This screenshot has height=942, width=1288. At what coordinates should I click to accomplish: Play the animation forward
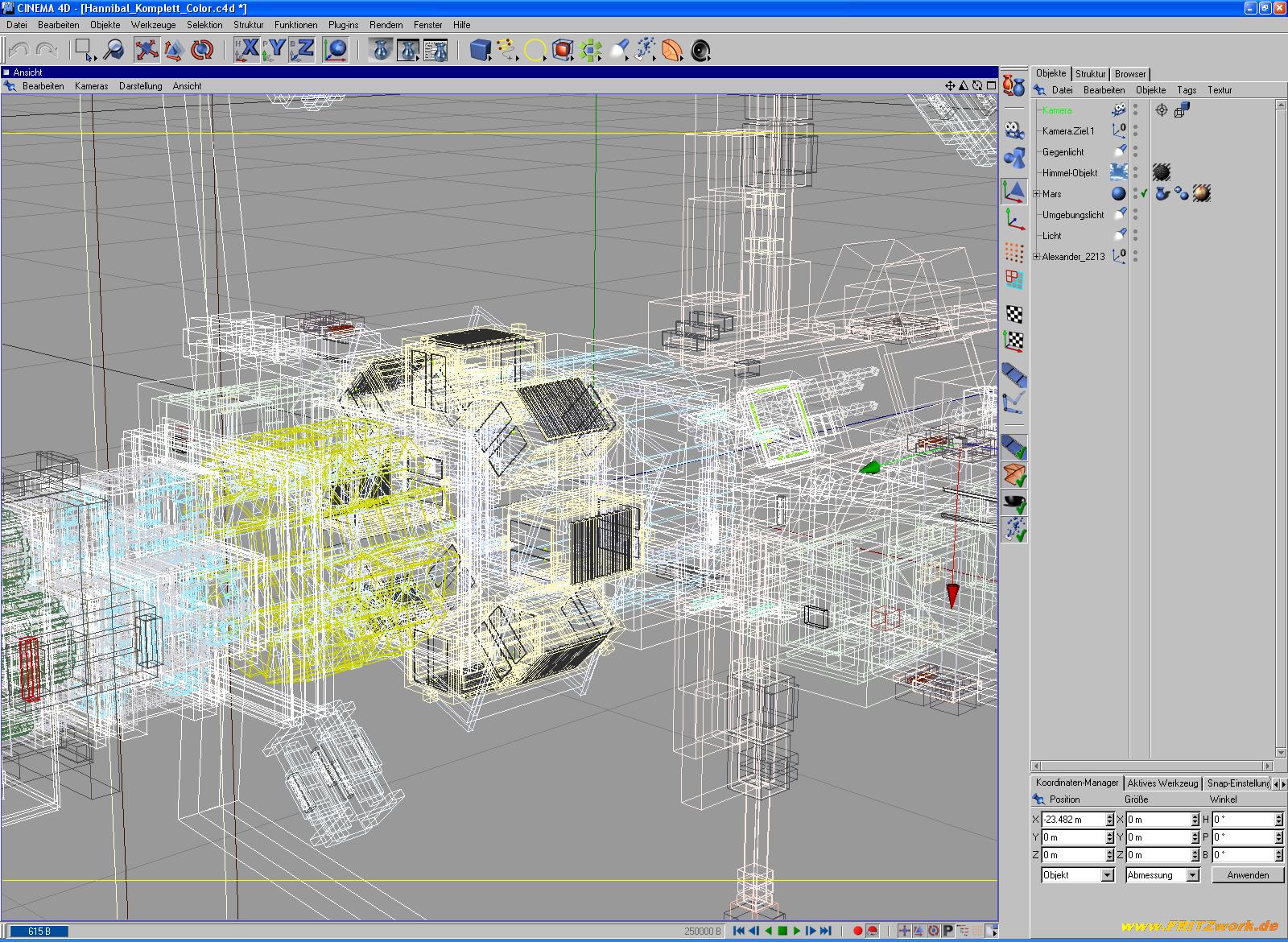(796, 931)
